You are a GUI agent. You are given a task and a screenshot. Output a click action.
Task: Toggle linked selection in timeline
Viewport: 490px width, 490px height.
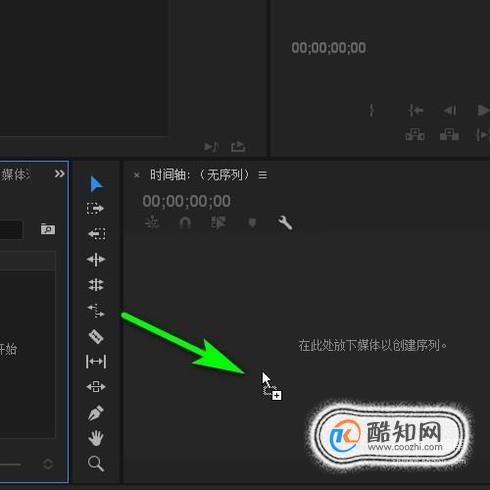click(218, 223)
